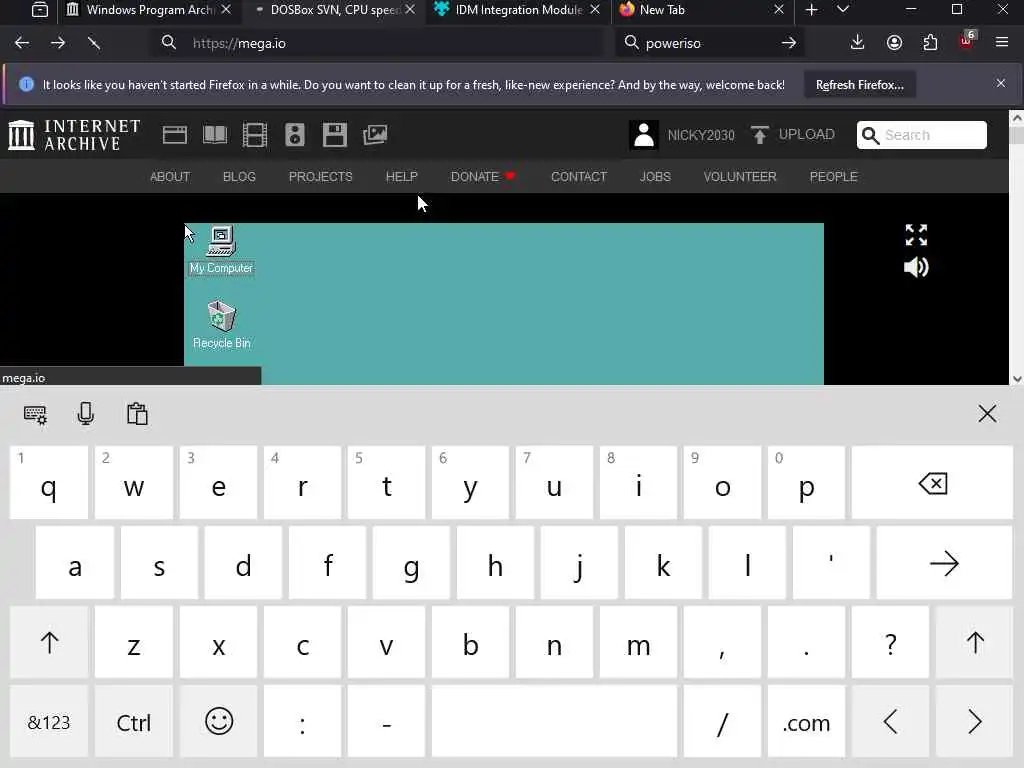This screenshot has height=768, width=1024.
Task: Open the ABOUT link
Action: click(170, 176)
